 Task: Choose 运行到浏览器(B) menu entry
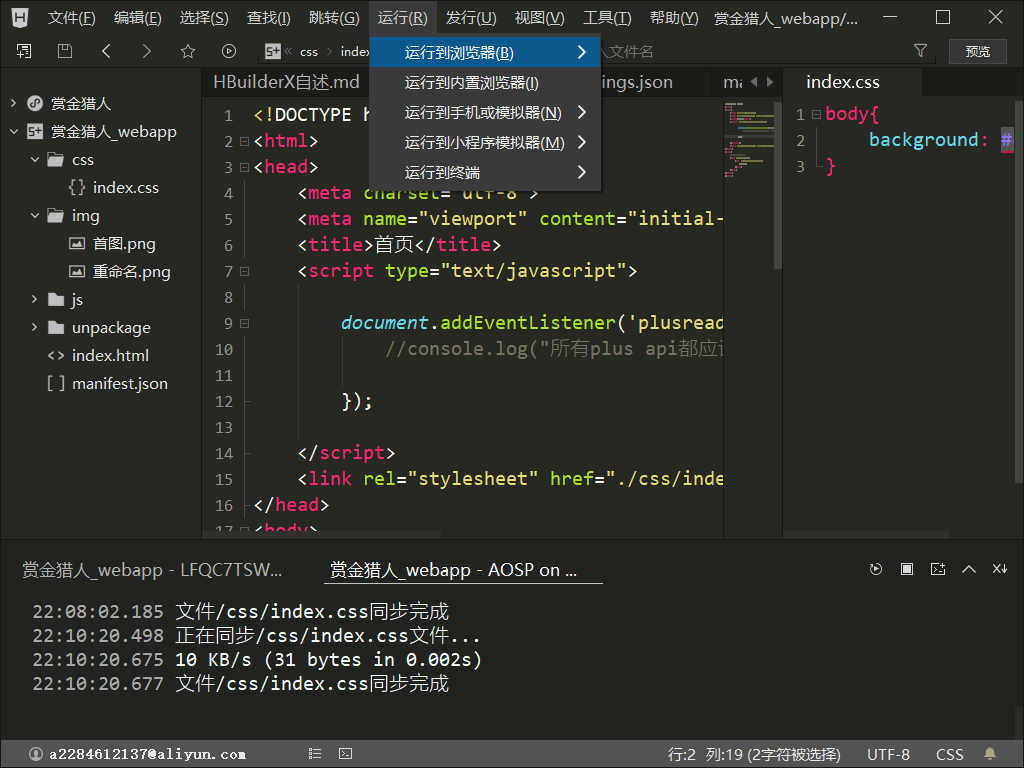click(485, 52)
